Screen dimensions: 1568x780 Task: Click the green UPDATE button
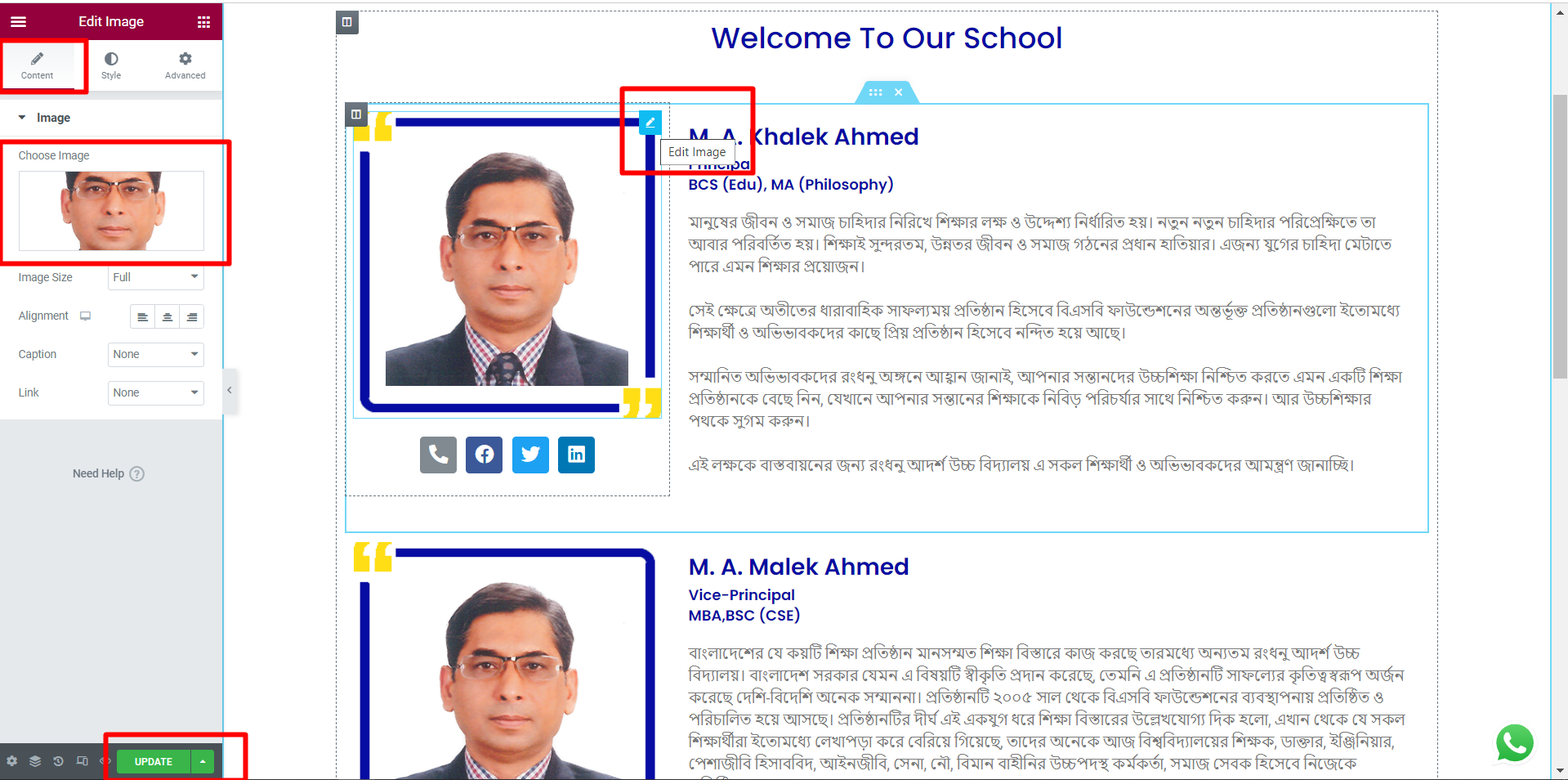(154, 762)
